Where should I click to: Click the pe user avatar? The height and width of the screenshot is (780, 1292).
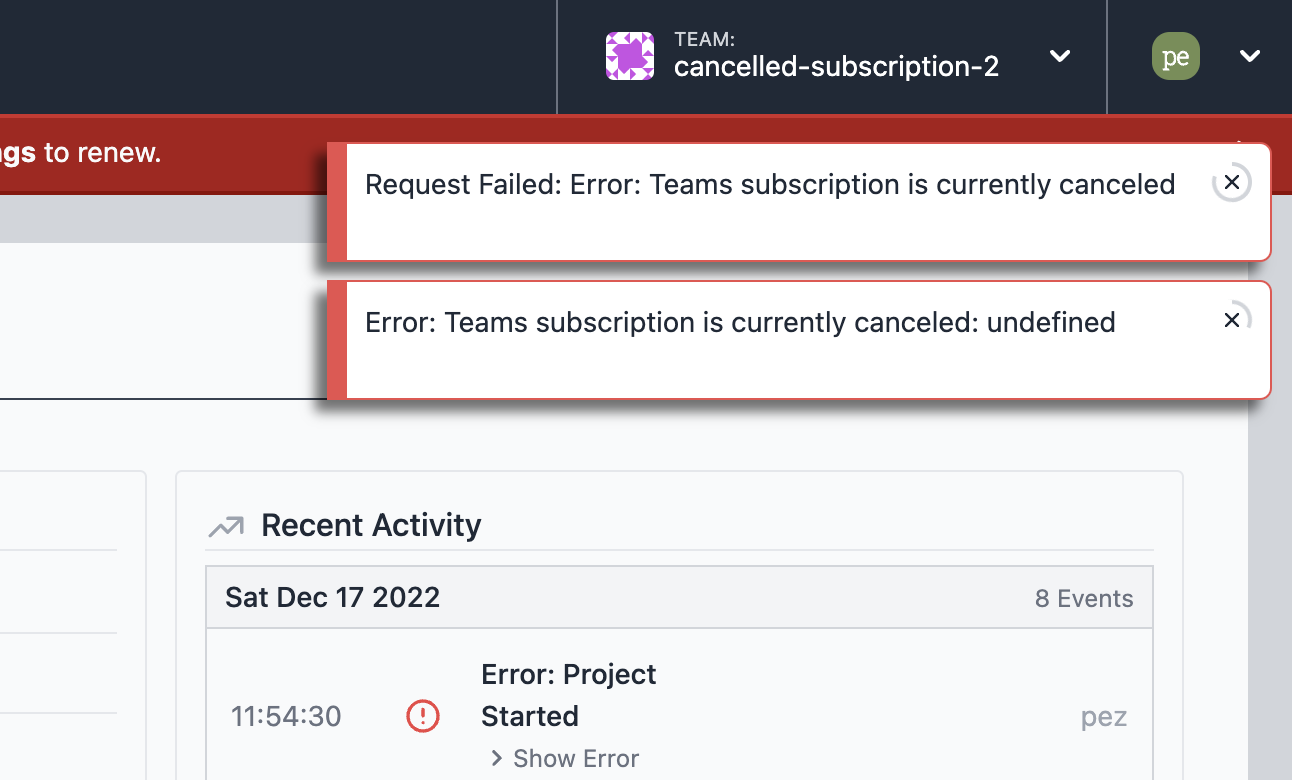pyautogui.click(x=1175, y=56)
